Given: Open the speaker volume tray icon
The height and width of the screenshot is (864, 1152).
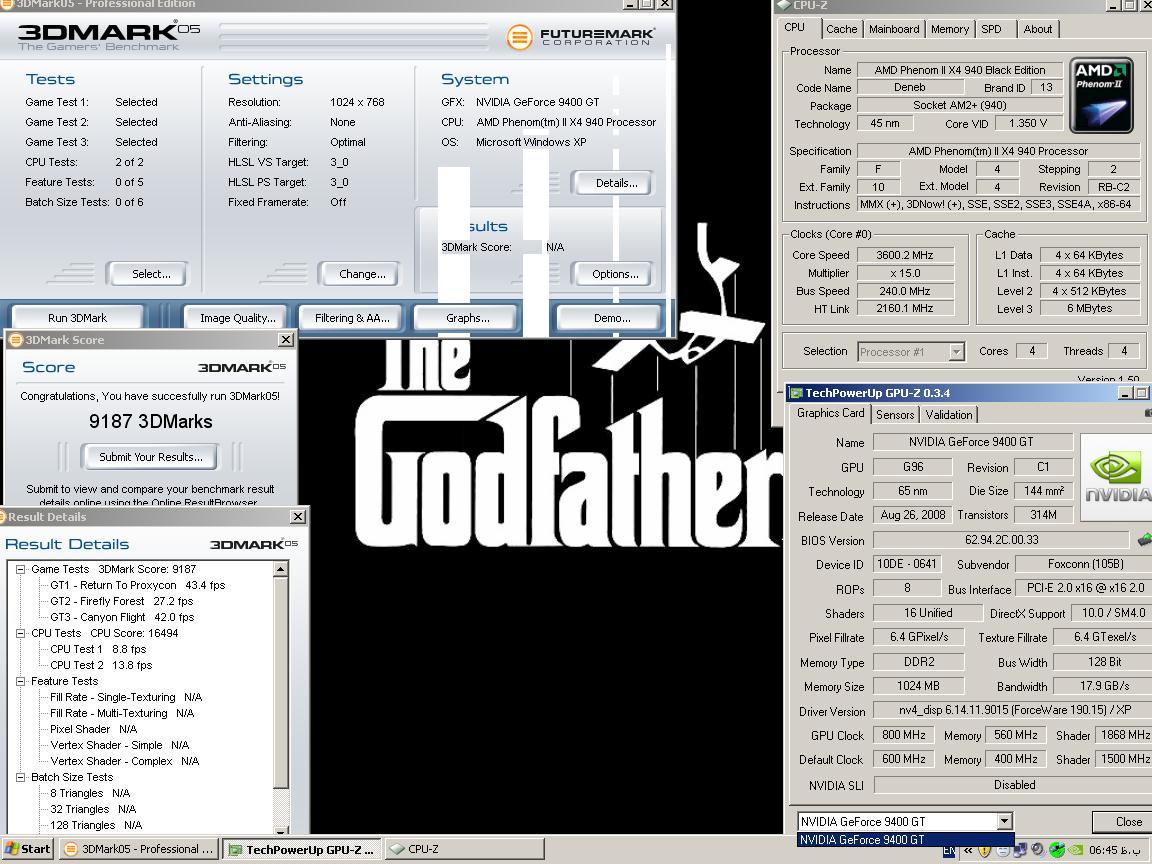Looking at the screenshot, I should [x=1037, y=849].
